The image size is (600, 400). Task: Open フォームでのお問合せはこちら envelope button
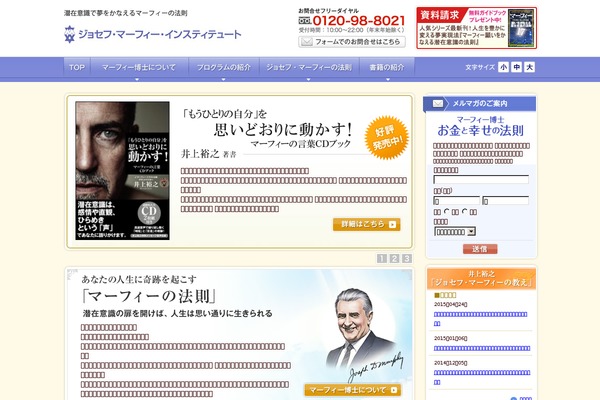pyautogui.click(x=352, y=42)
